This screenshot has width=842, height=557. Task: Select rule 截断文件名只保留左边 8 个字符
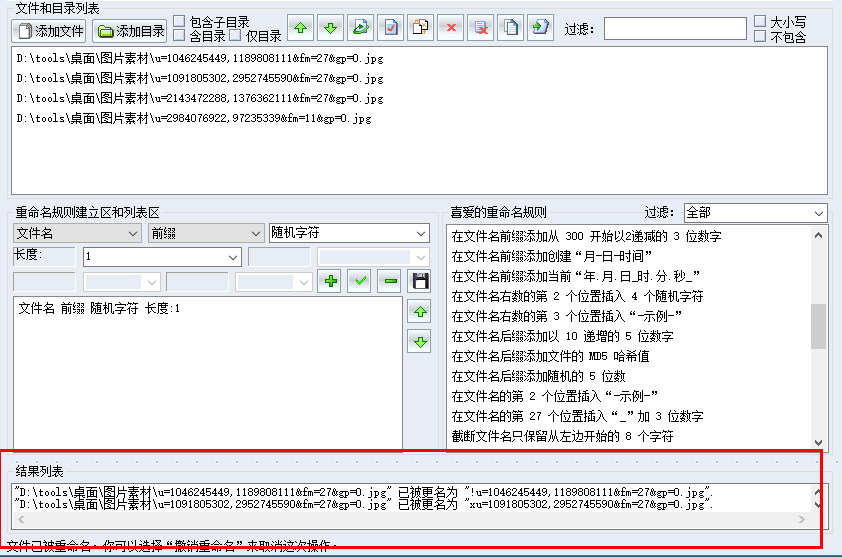point(562,436)
